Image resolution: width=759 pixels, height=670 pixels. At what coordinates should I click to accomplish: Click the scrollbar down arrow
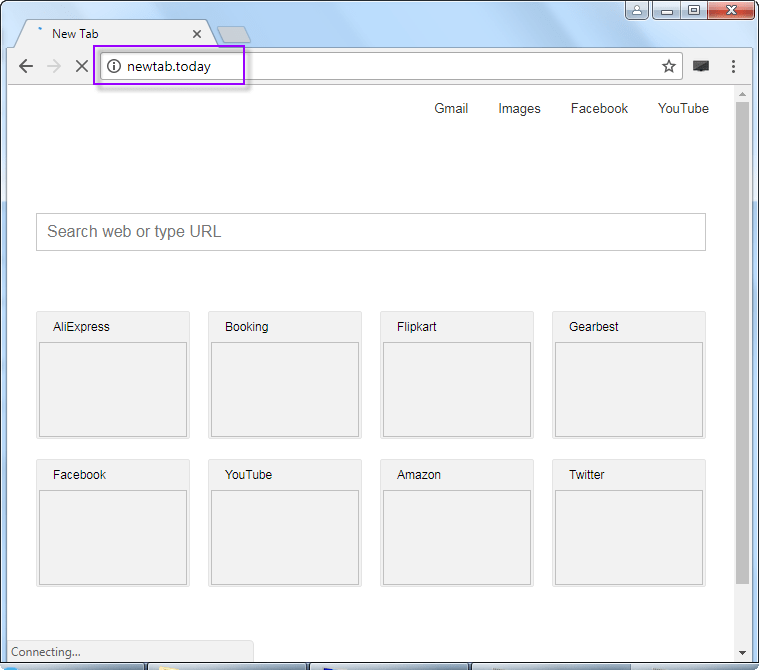pos(742,653)
